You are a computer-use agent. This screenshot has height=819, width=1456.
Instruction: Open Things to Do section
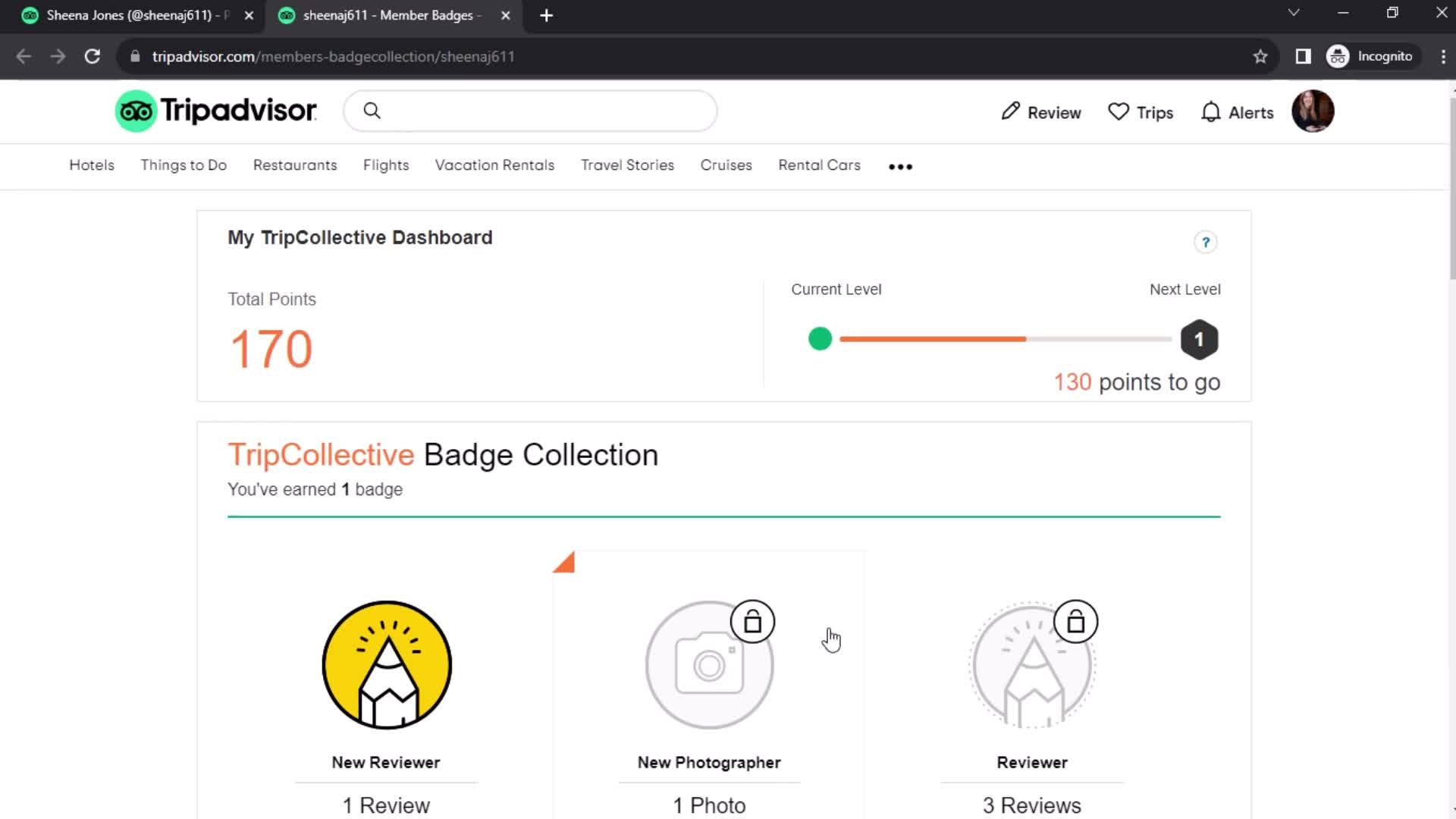click(x=184, y=165)
